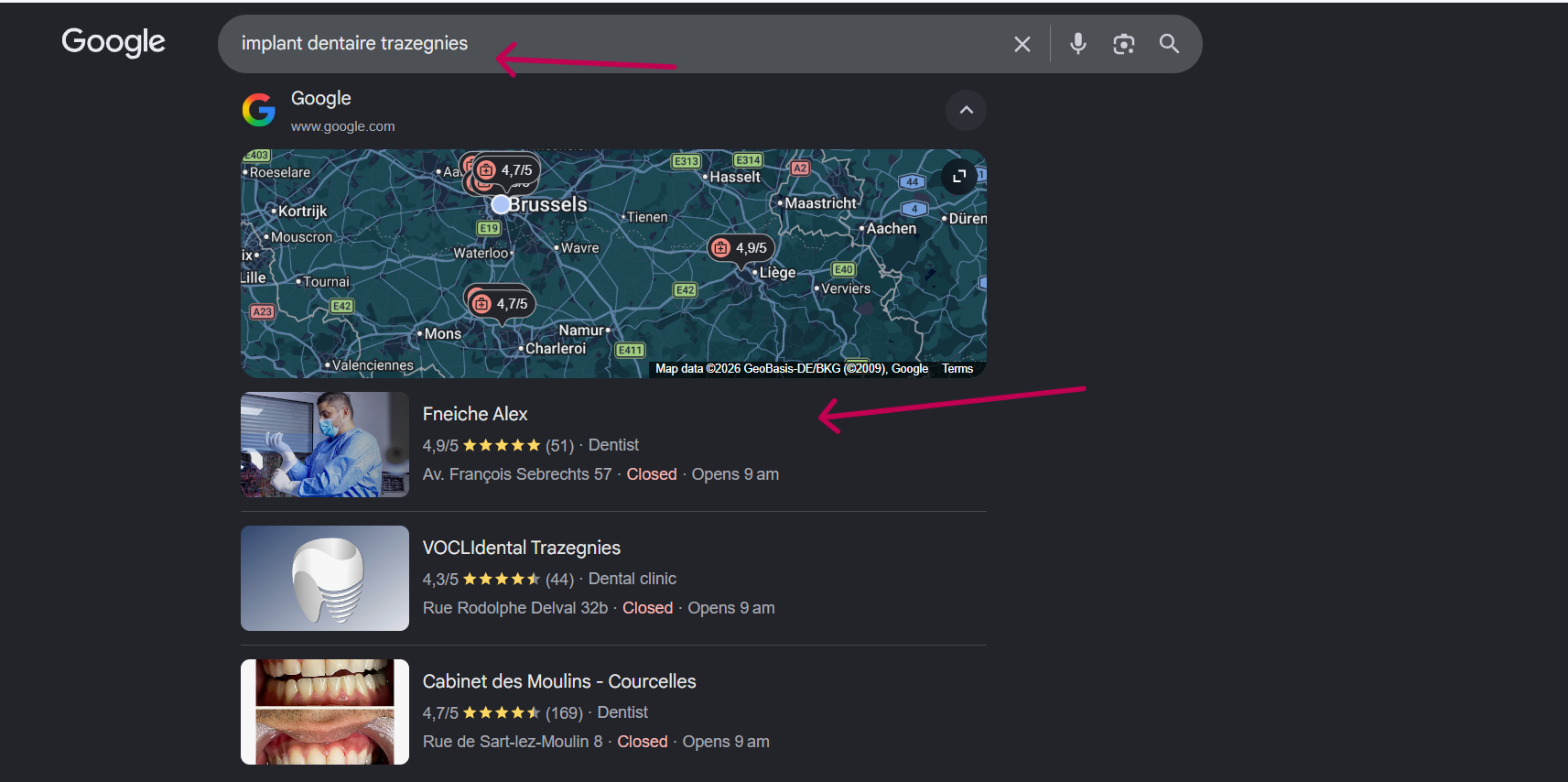Click the Tournai label on the map

[x=327, y=282]
